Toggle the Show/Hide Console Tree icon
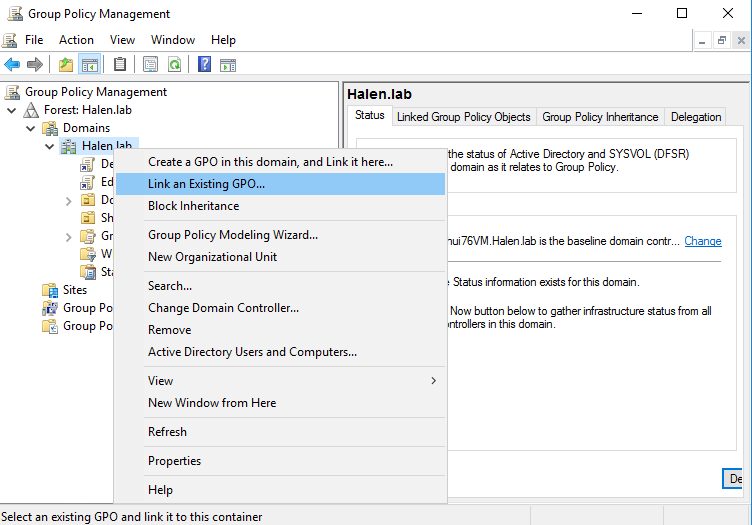This screenshot has width=752, height=525. (x=90, y=64)
